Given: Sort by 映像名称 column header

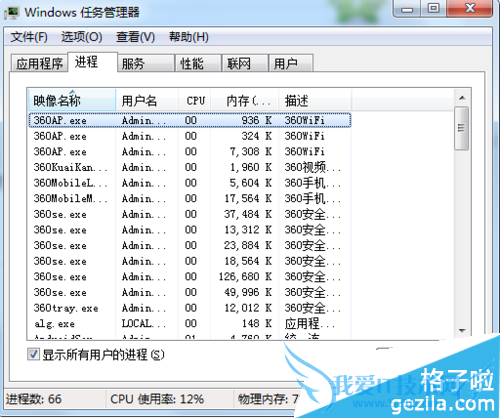Looking at the screenshot, I should [x=72, y=100].
